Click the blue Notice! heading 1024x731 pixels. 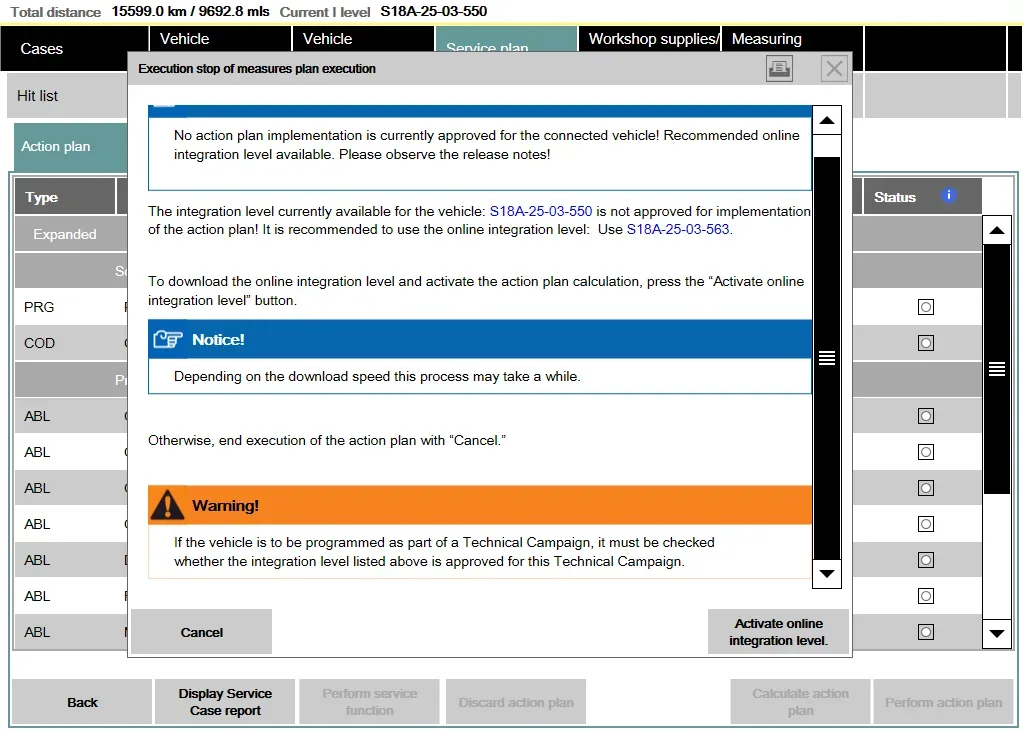(218, 340)
